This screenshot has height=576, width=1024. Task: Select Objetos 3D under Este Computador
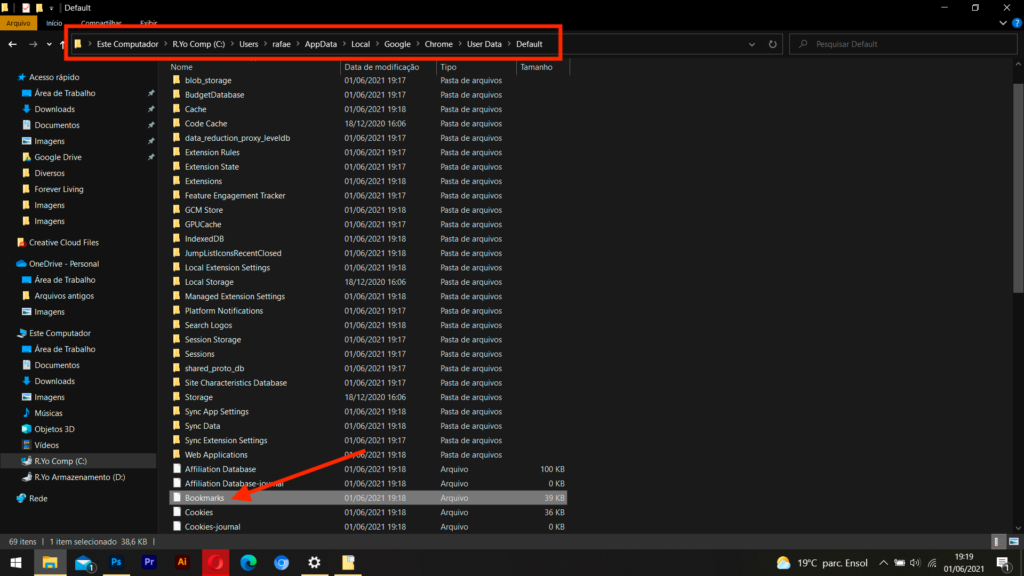pyautogui.click(x=54, y=429)
